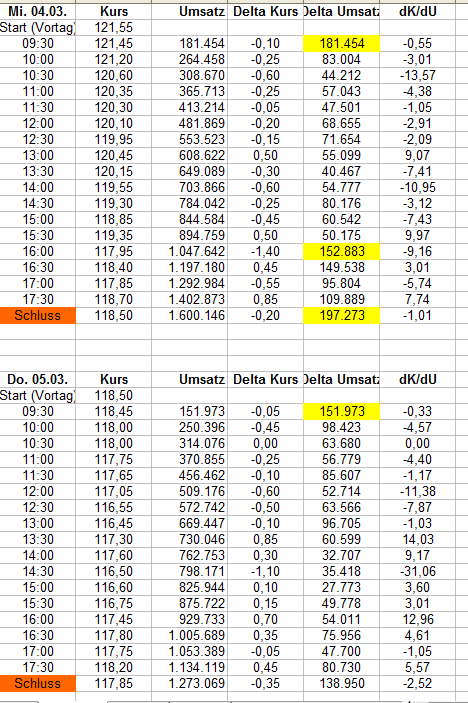
Task: Select Umsatz value 762.753
Action: point(202,555)
